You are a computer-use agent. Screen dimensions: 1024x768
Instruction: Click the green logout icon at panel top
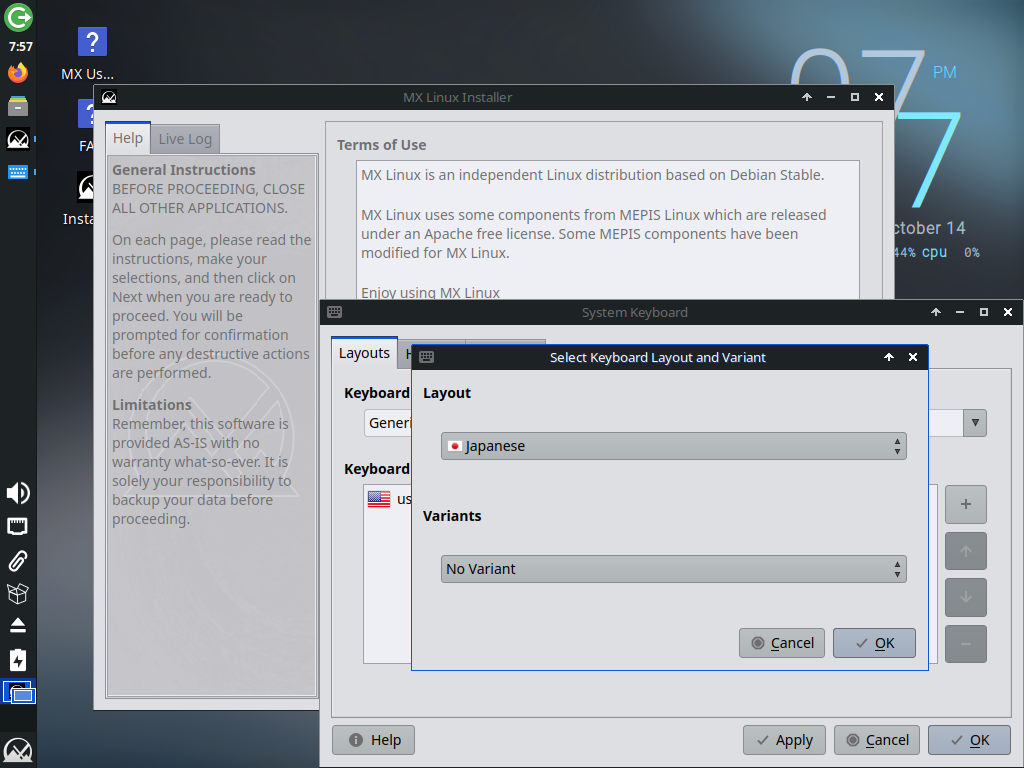pyautogui.click(x=18, y=17)
